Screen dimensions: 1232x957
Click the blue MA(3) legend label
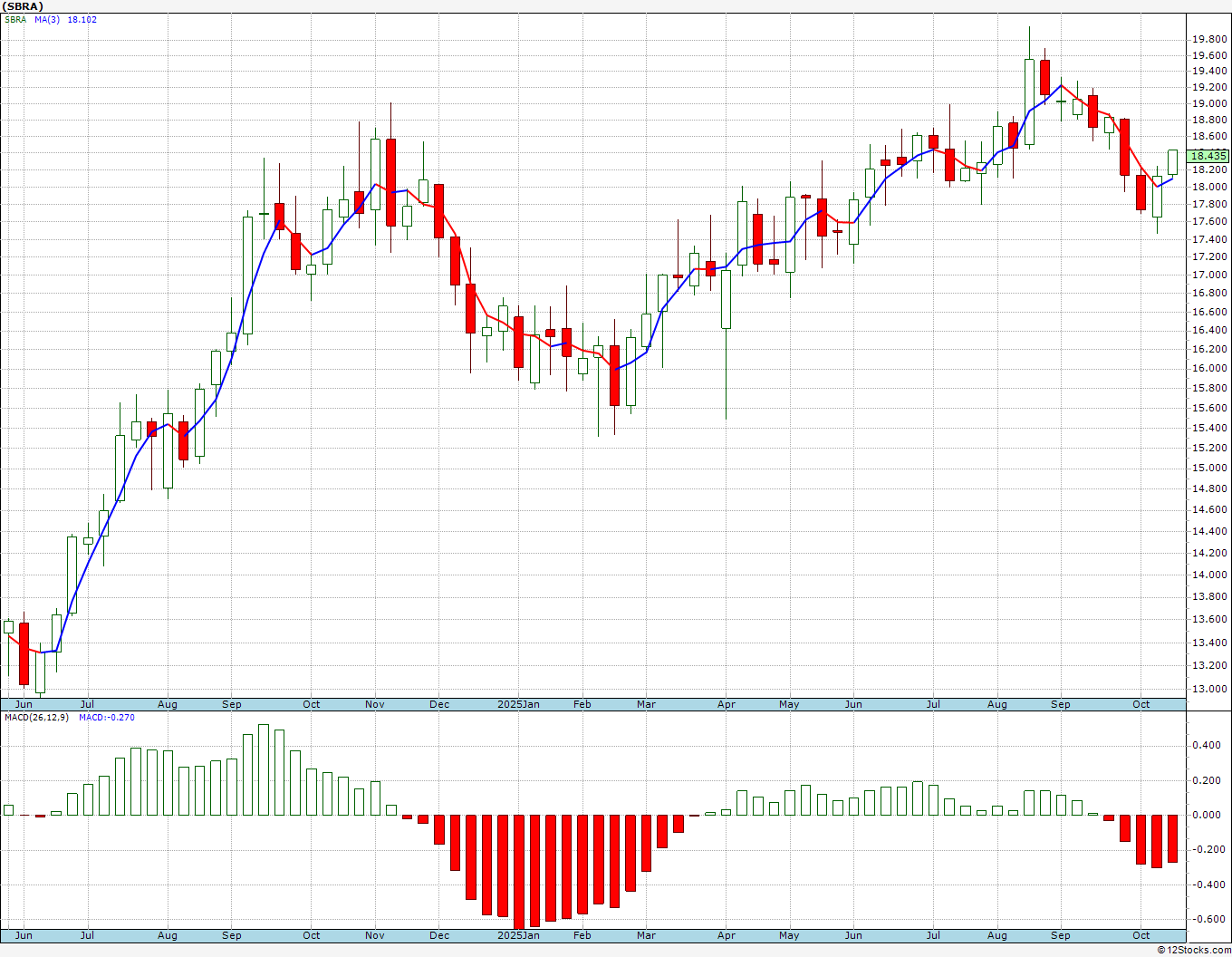pyautogui.click(x=47, y=20)
